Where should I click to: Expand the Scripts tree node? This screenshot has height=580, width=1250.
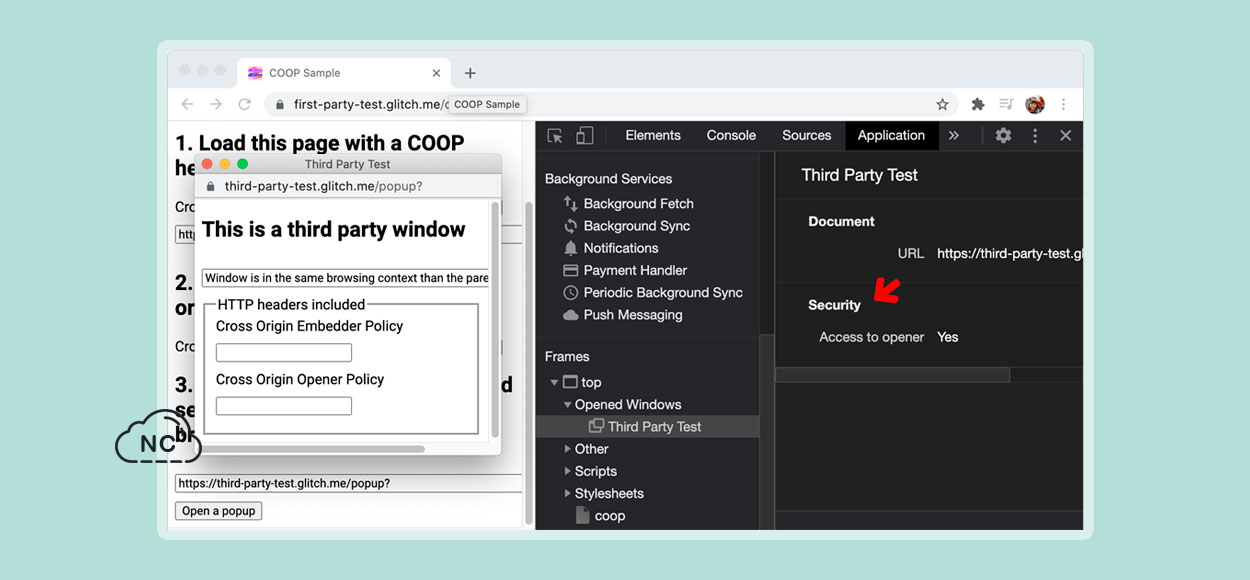pyautogui.click(x=568, y=471)
